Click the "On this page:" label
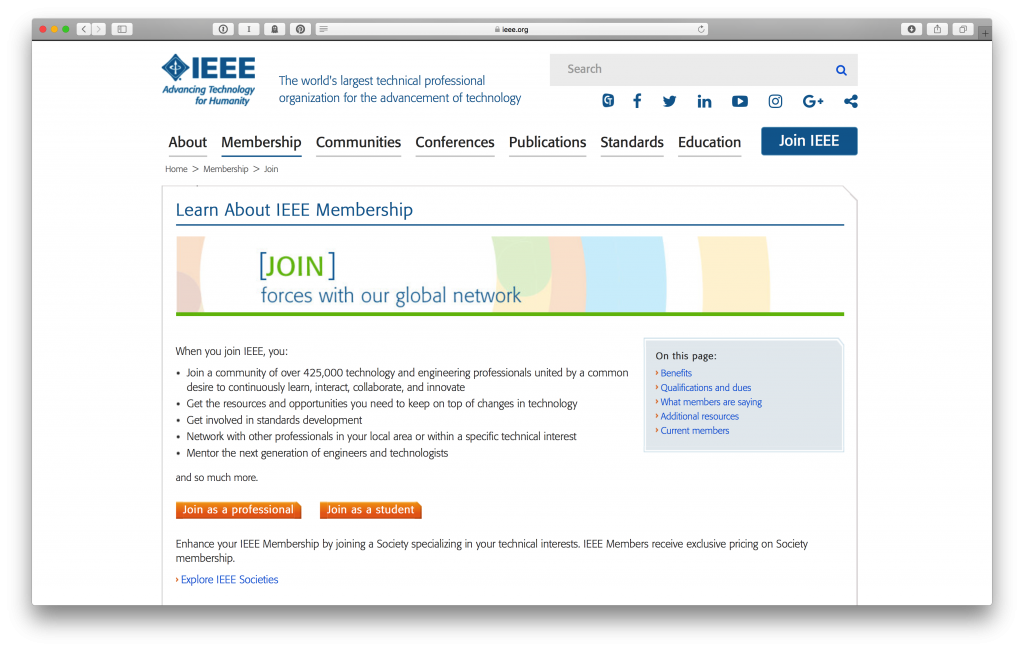The image size is (1024, 651). 686,356
